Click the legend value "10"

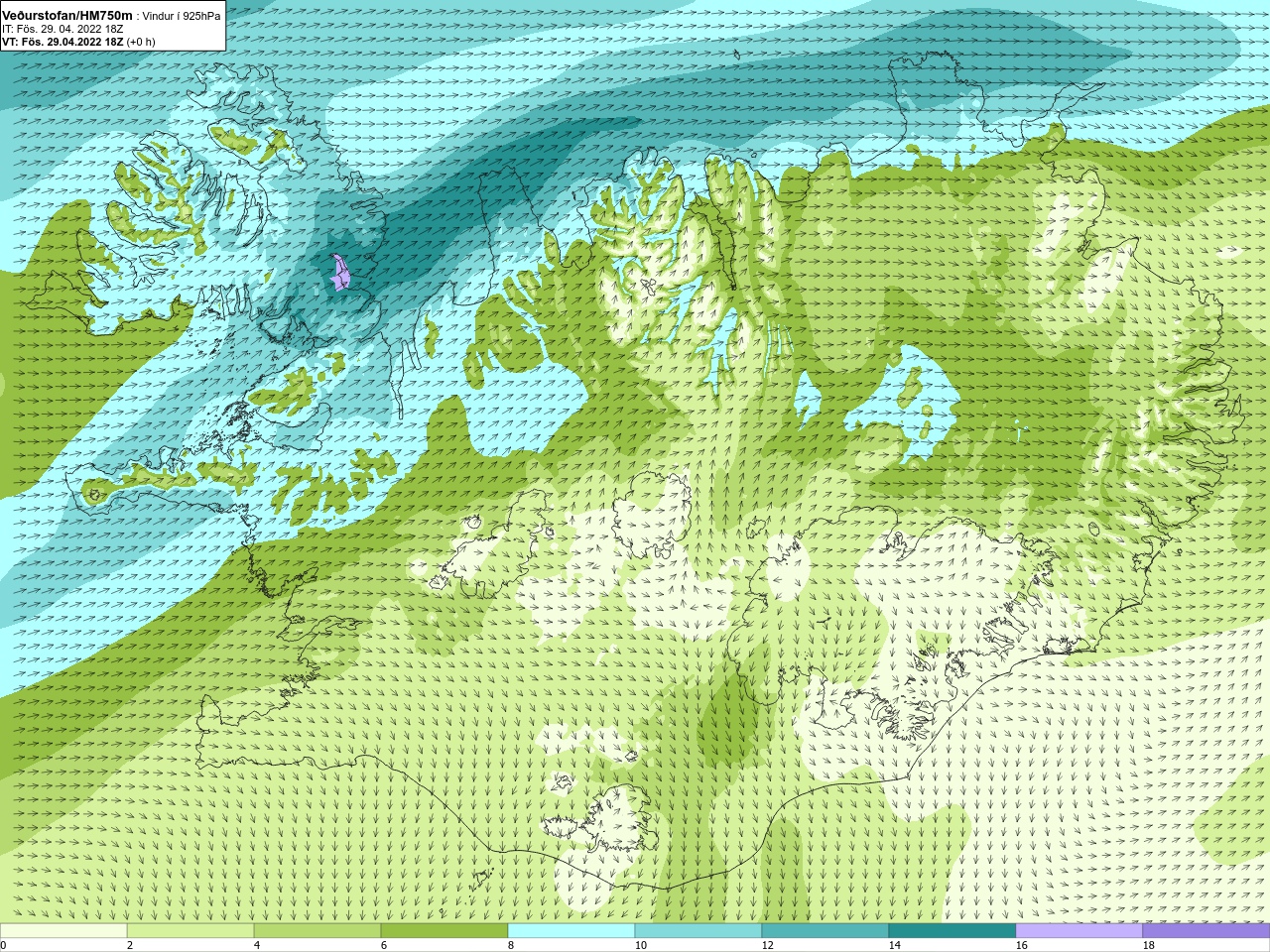click(640, 945)
